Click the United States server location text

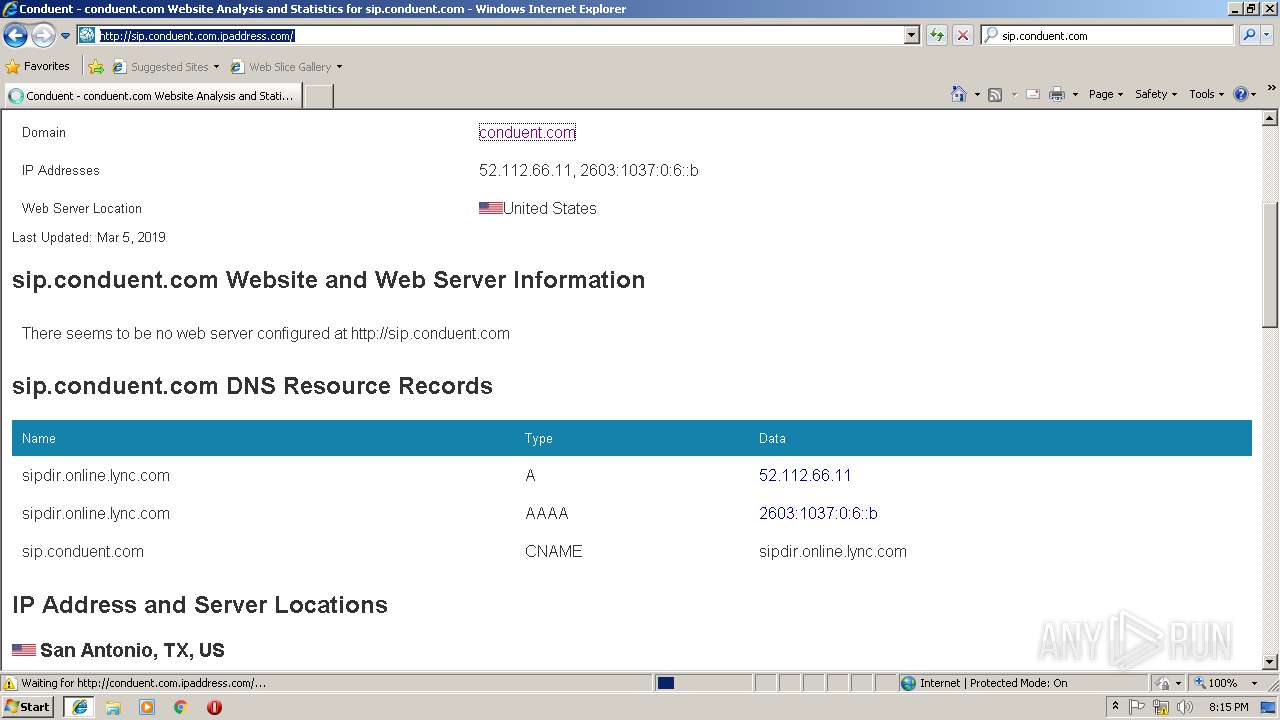[549, 208]
